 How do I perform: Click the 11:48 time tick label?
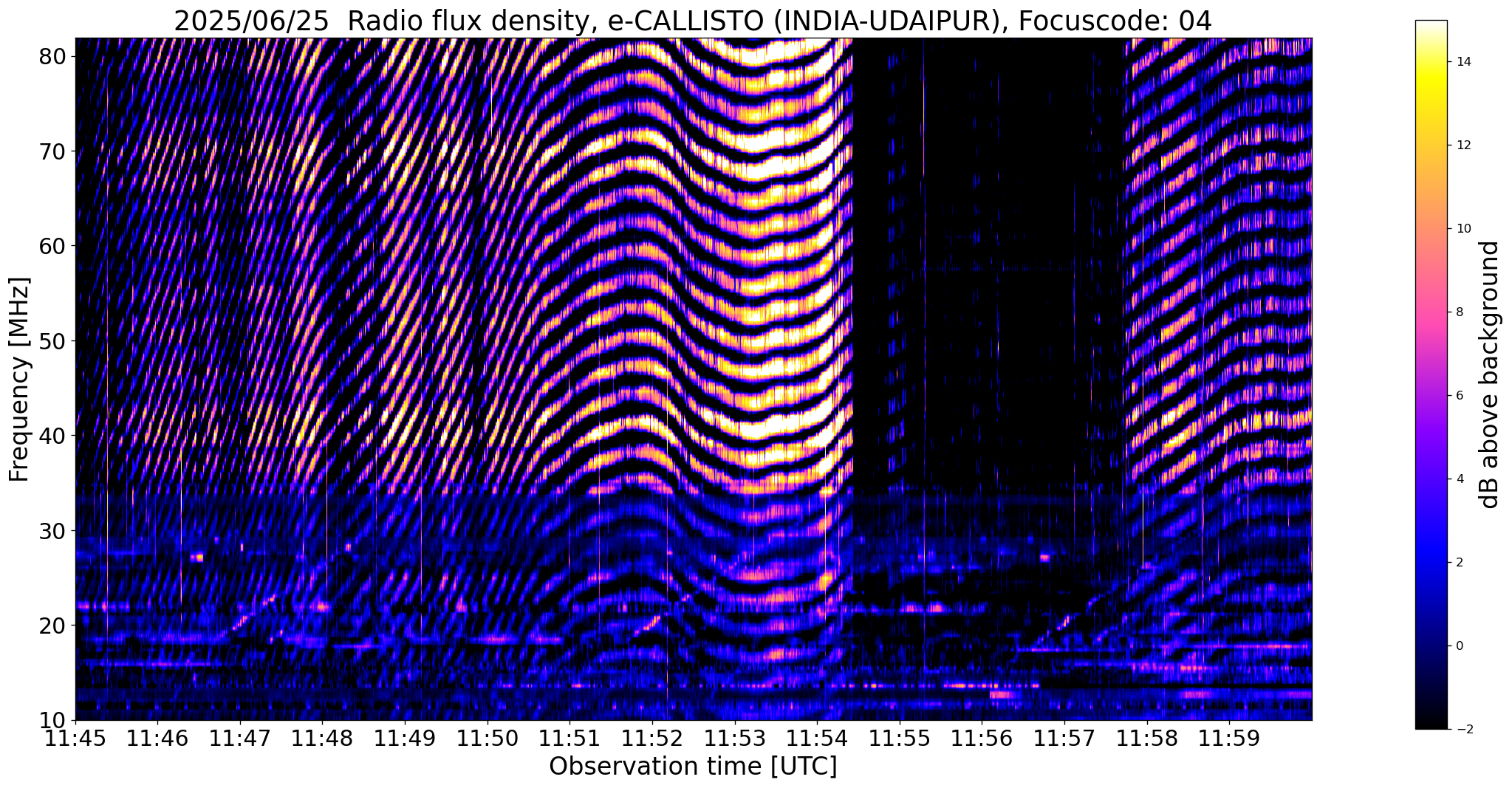click(322, 739)
